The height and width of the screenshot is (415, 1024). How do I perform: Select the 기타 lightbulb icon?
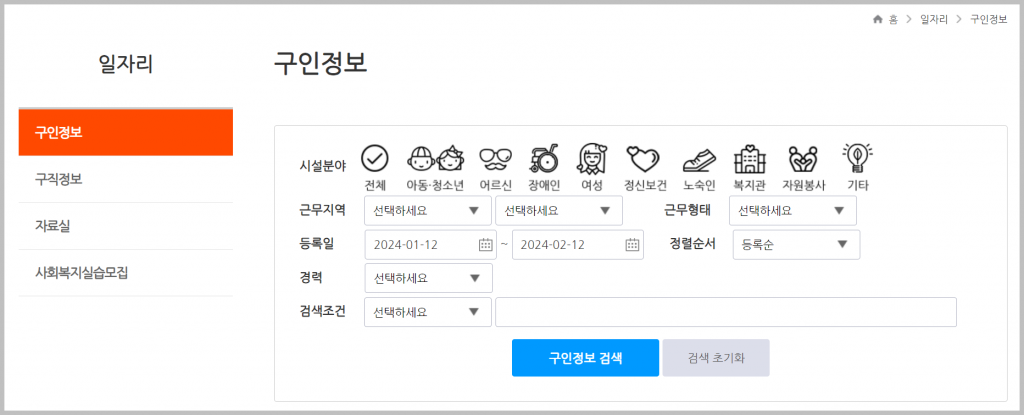coord(857,158)
